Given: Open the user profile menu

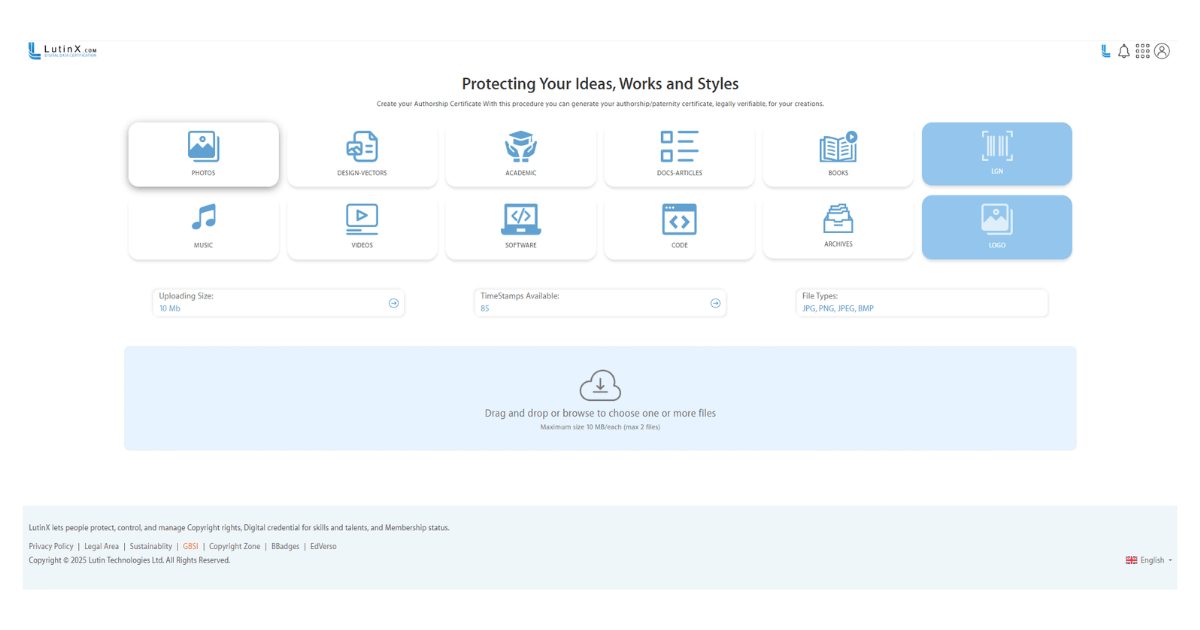Looking at the screenshot, I should click(x=1162, y=51).
